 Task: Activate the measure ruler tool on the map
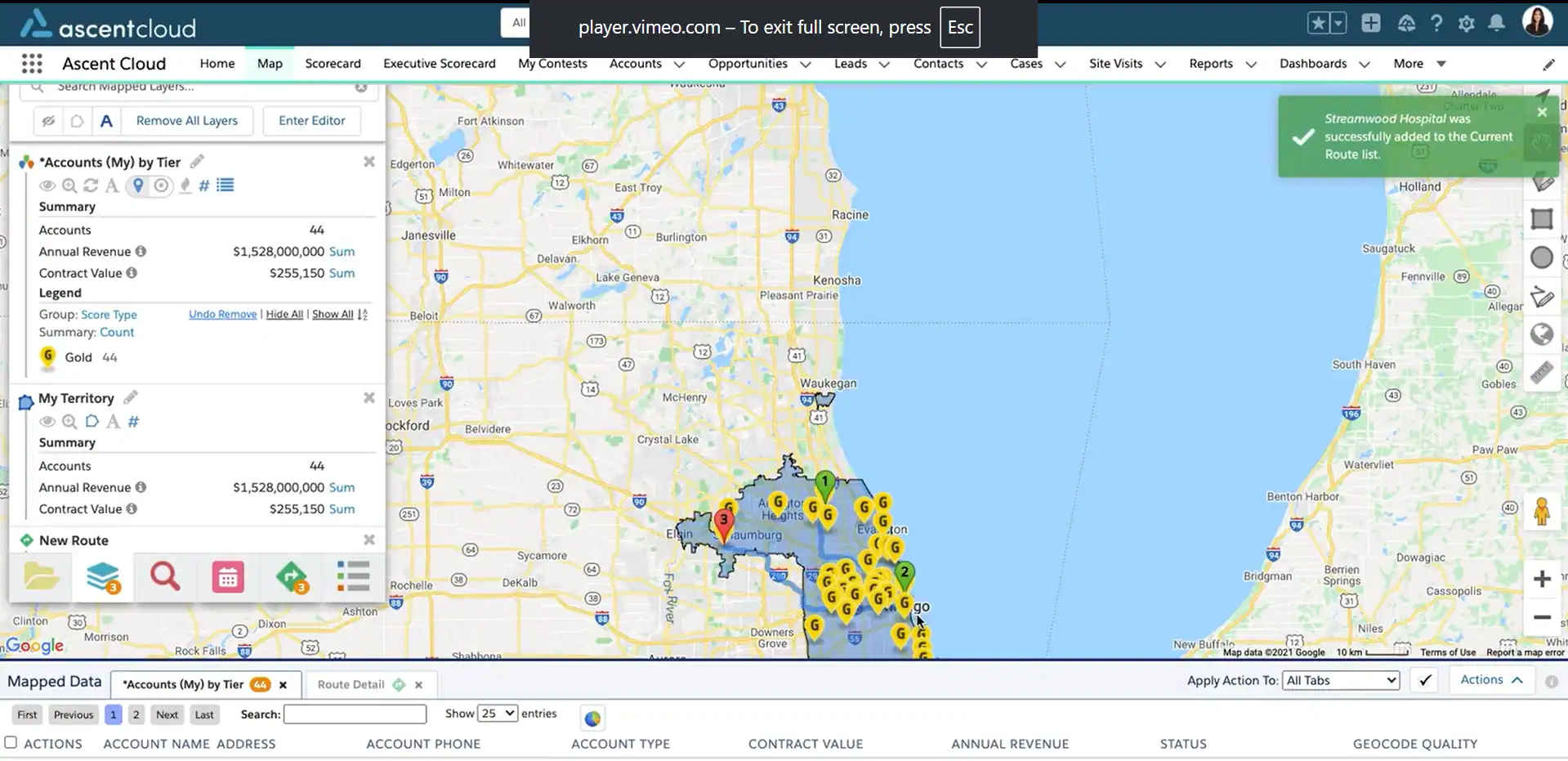pyautogui.click(x=1543, y=373)
